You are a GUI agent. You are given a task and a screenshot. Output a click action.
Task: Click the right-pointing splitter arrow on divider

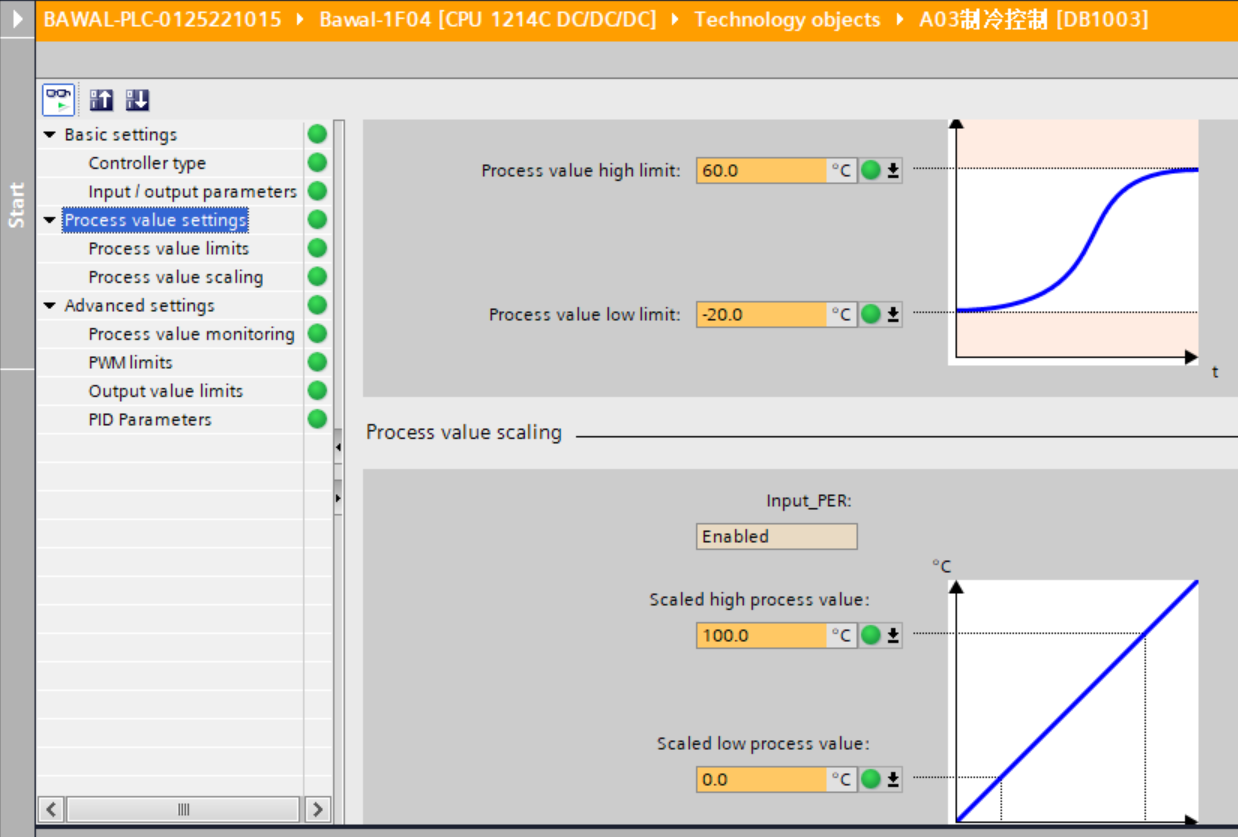pyautogui.click(x=338, y=497)
